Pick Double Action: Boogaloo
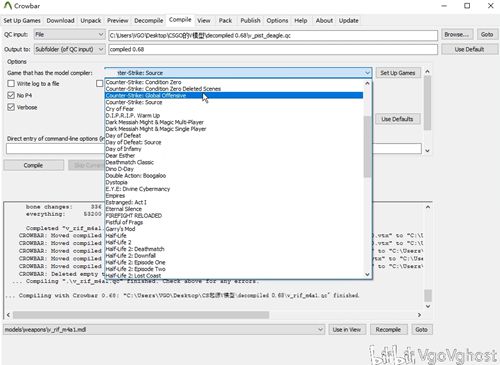The width and height of the screenshot is (500, 365). coord(234,175)
